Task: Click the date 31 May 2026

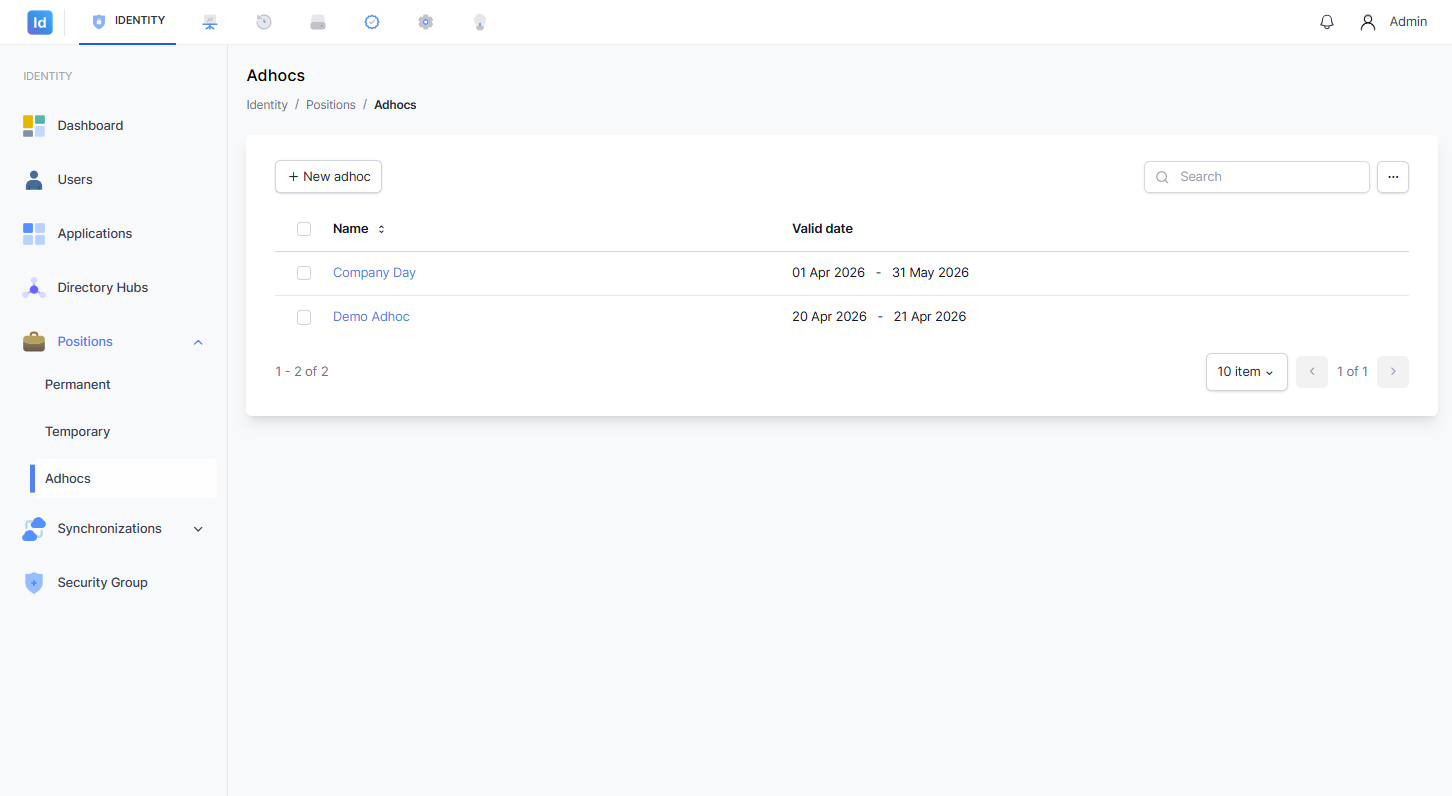Action: [930, 273]
